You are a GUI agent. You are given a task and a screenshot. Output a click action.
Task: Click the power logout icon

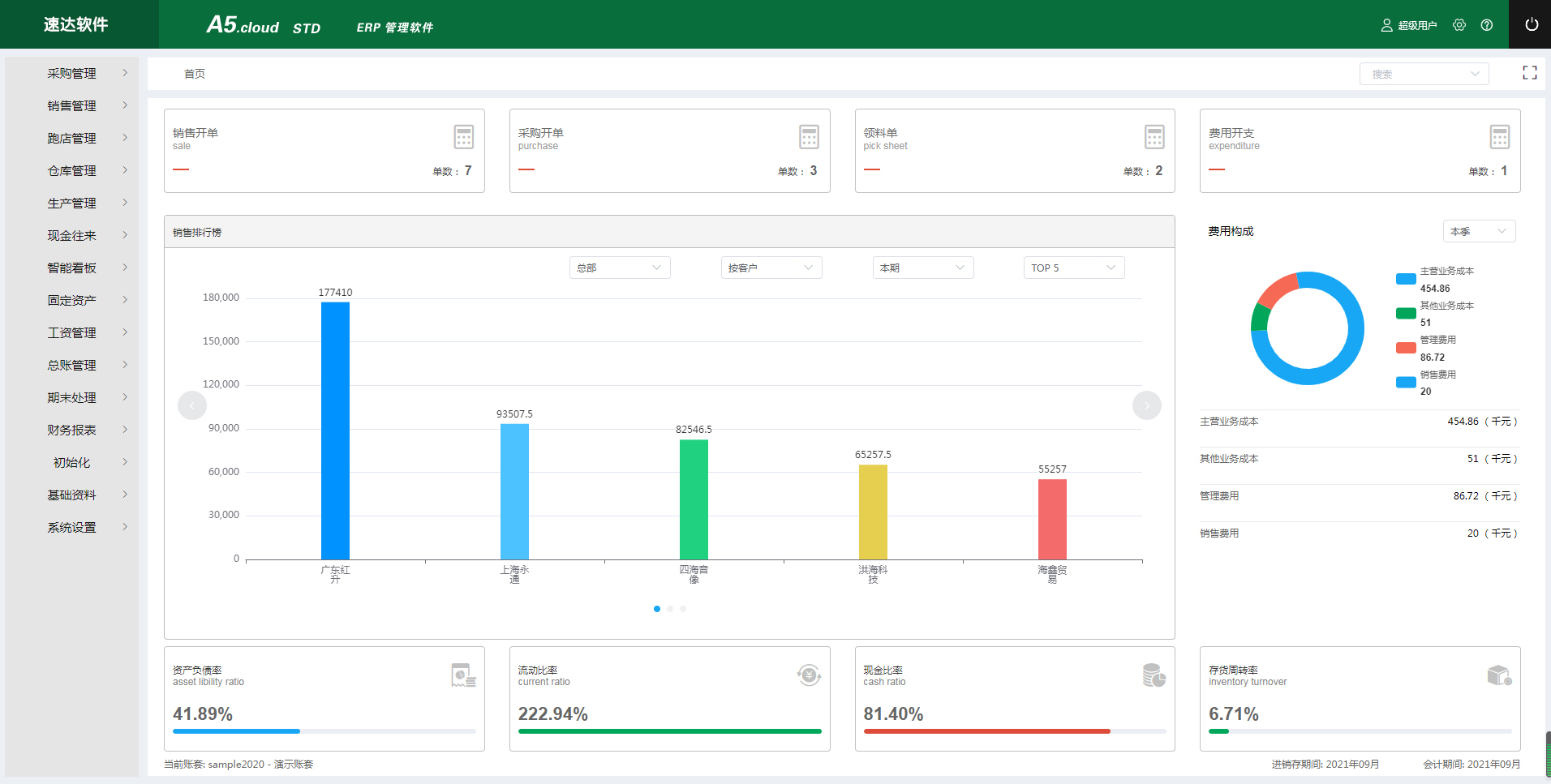[1531, 24]
